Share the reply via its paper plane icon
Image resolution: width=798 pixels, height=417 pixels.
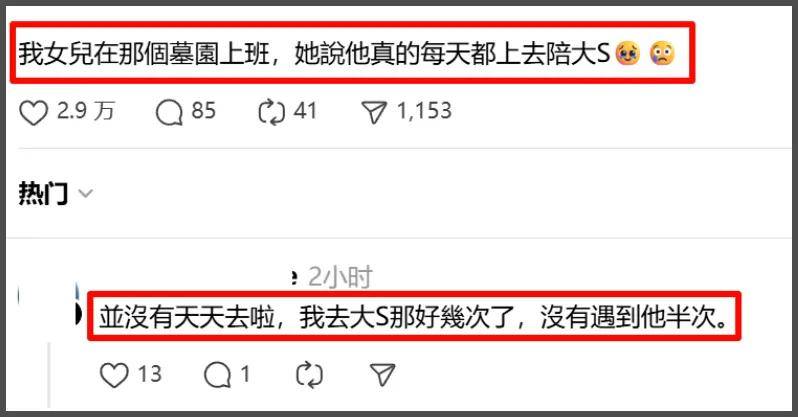[x=382, y=375]
